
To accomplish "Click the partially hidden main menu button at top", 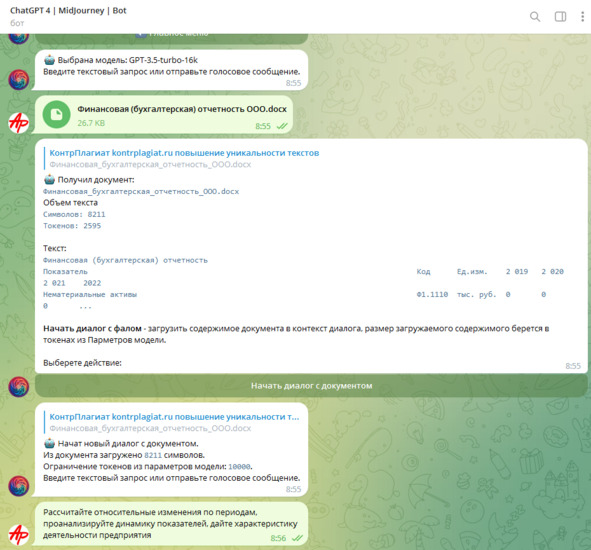I will click(172, 37).
